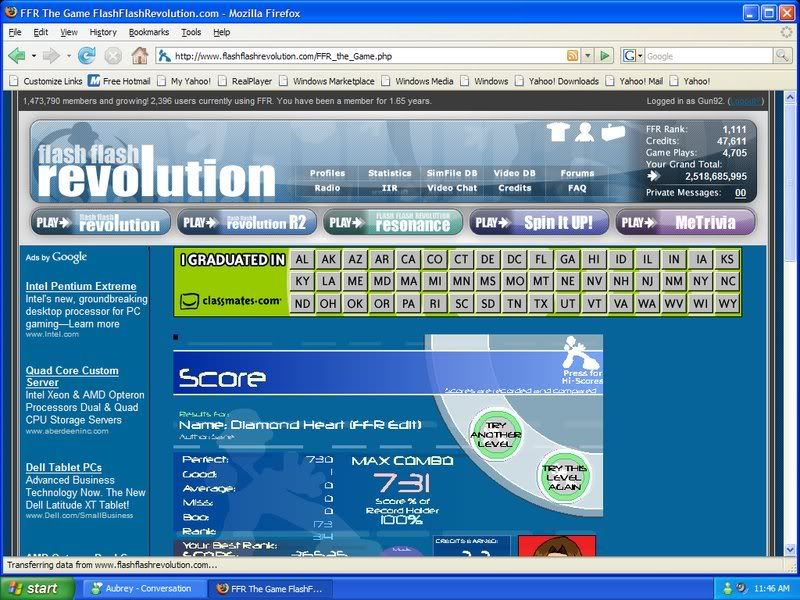The height and width of the screenshot is (600, 800).
Task: Open the Bookmarks menu
Action: [149, 32]
